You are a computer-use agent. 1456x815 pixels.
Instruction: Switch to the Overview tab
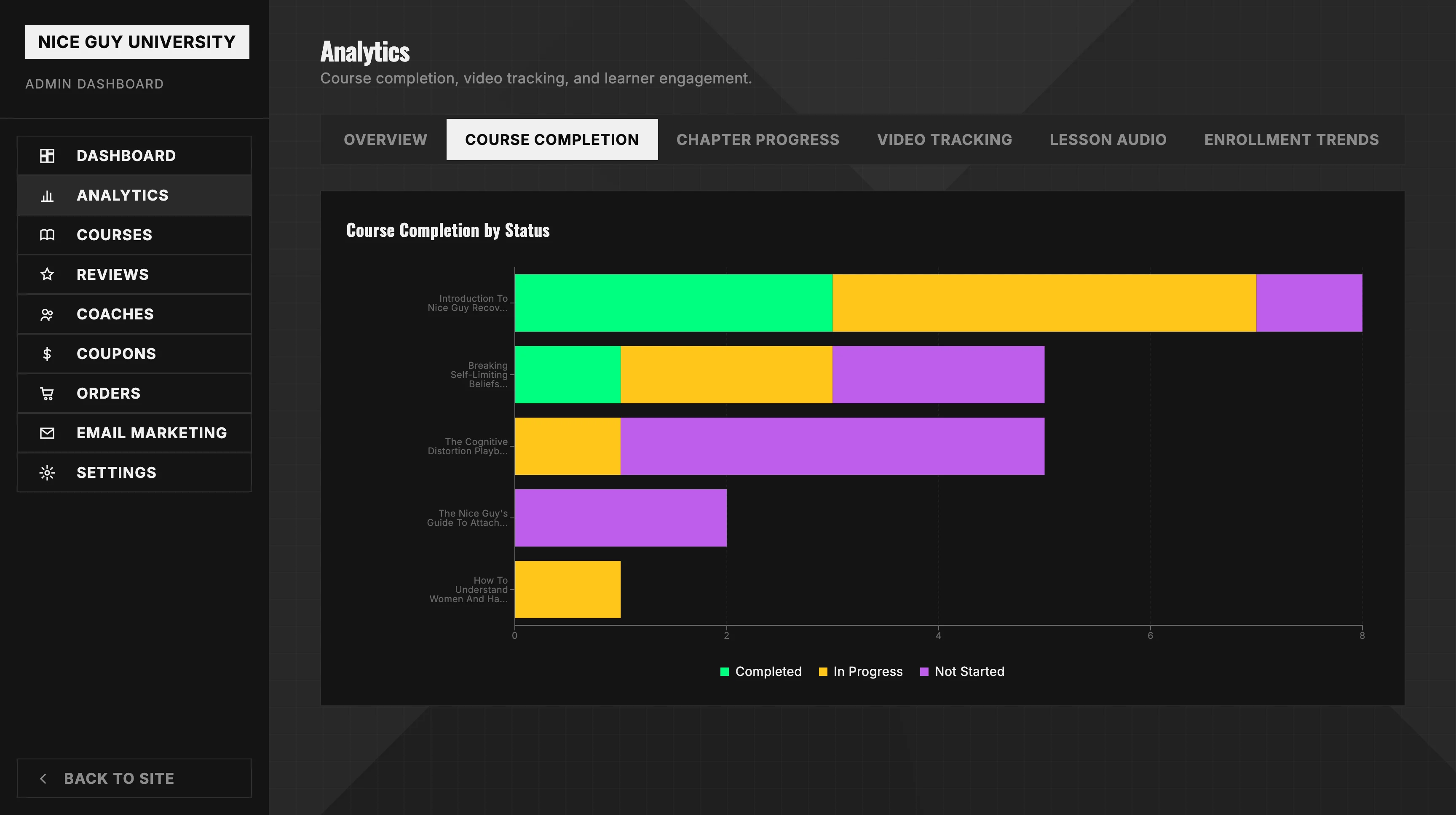click(x=385, y=139)
